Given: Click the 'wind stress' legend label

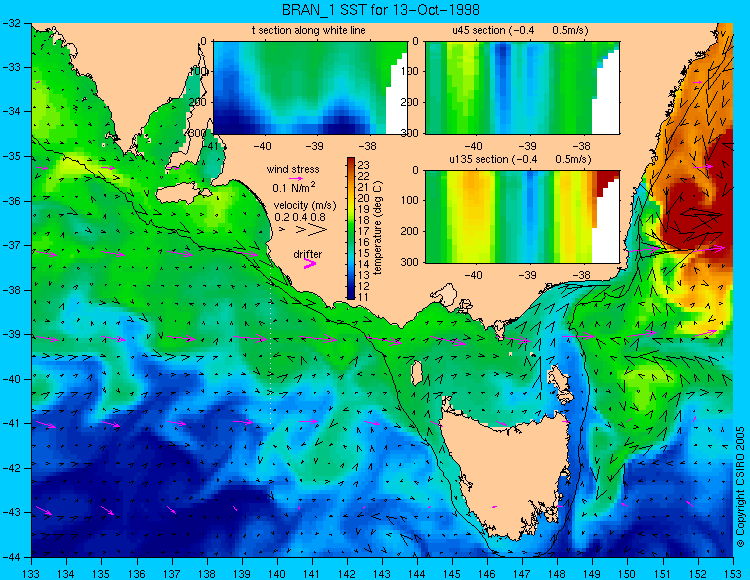Looking at the screenshot, I should (x=293, y=169).
